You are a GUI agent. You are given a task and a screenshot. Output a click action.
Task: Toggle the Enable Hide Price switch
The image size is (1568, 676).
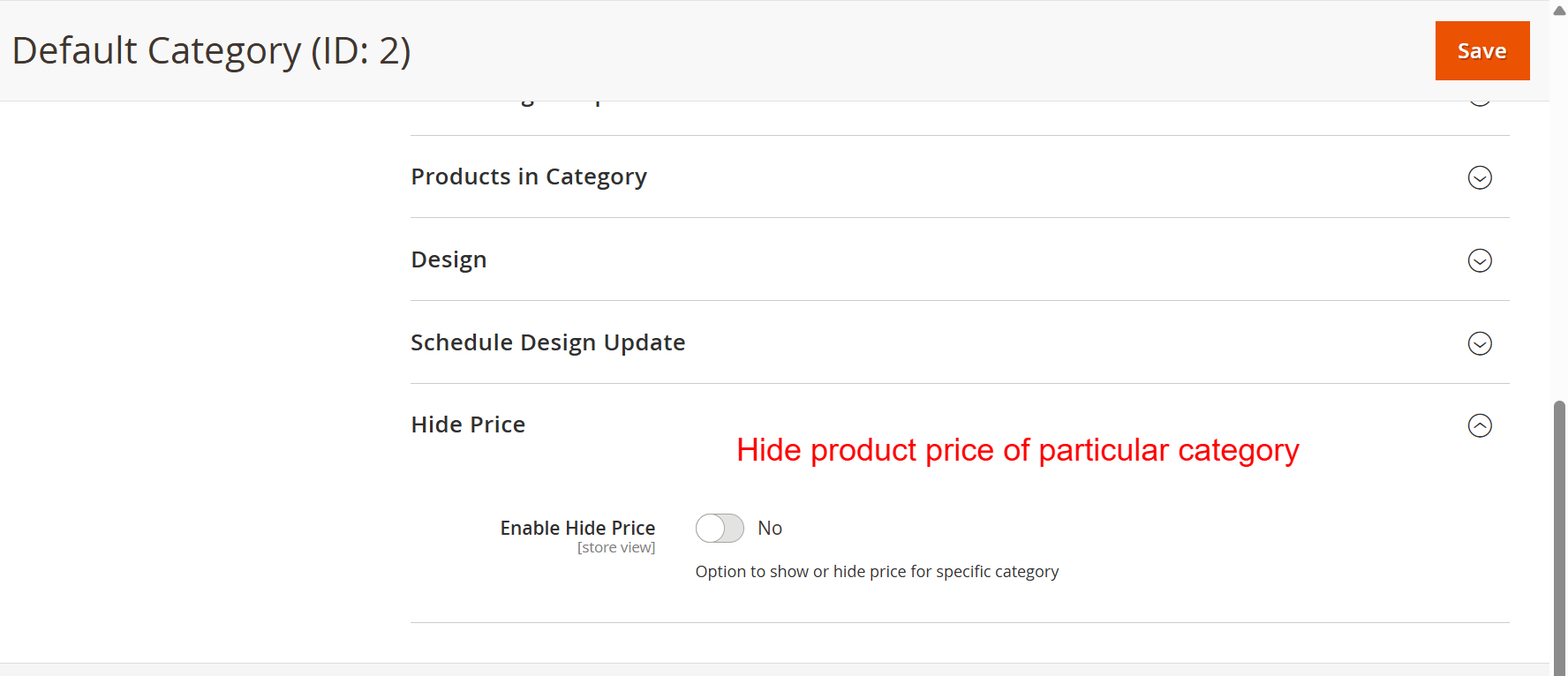(x=720, y=529)
